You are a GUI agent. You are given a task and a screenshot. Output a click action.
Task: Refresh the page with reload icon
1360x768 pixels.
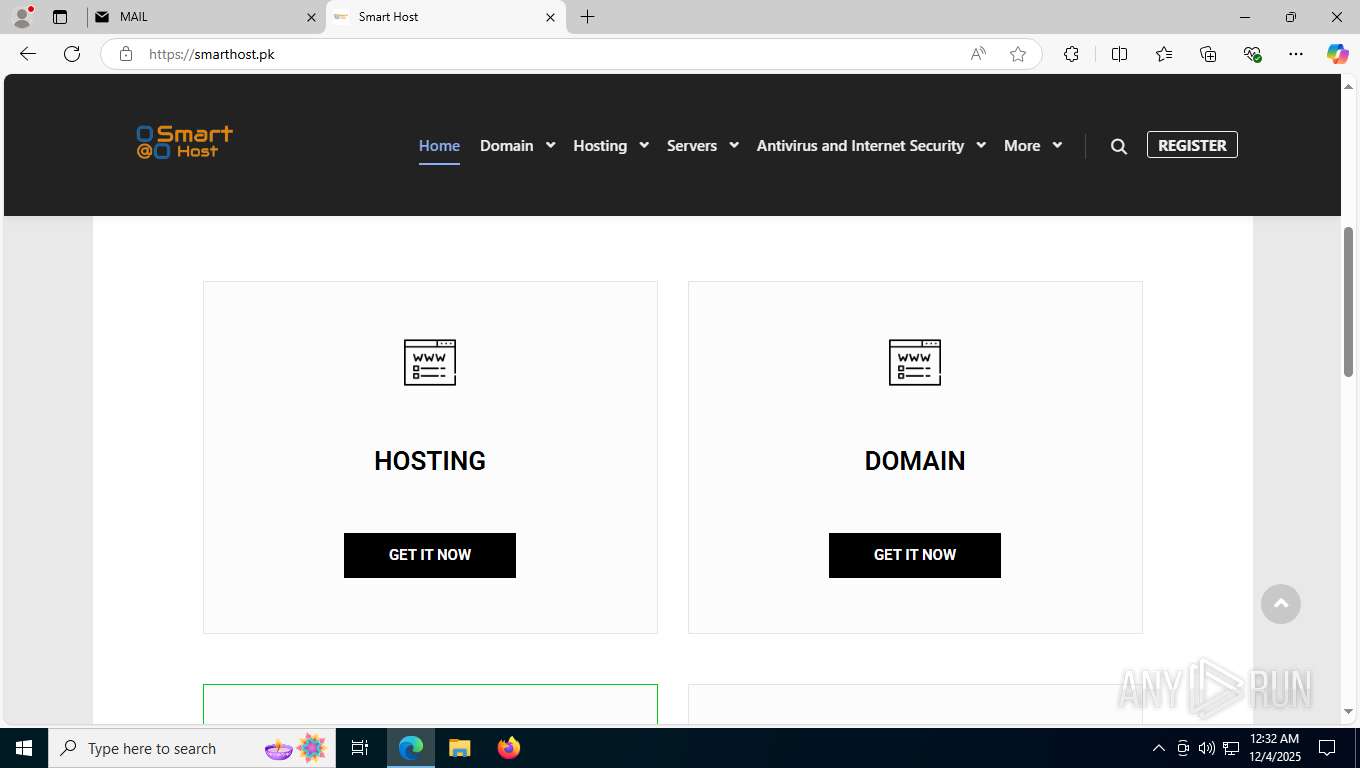[x=72, y=54]
